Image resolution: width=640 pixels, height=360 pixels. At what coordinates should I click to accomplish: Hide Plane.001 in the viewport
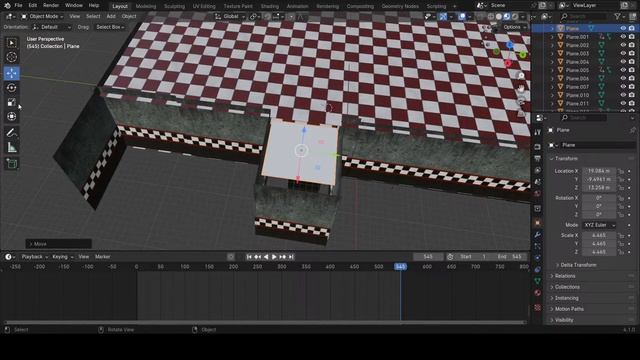(623, 37)
